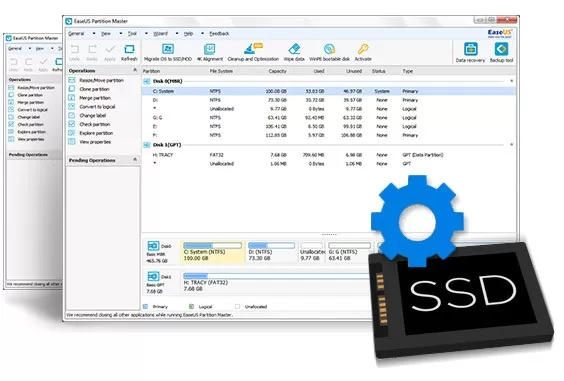Click Convert to logical in the back window
The width and height of the screenshot is (564, 381).
coord(28,110)
